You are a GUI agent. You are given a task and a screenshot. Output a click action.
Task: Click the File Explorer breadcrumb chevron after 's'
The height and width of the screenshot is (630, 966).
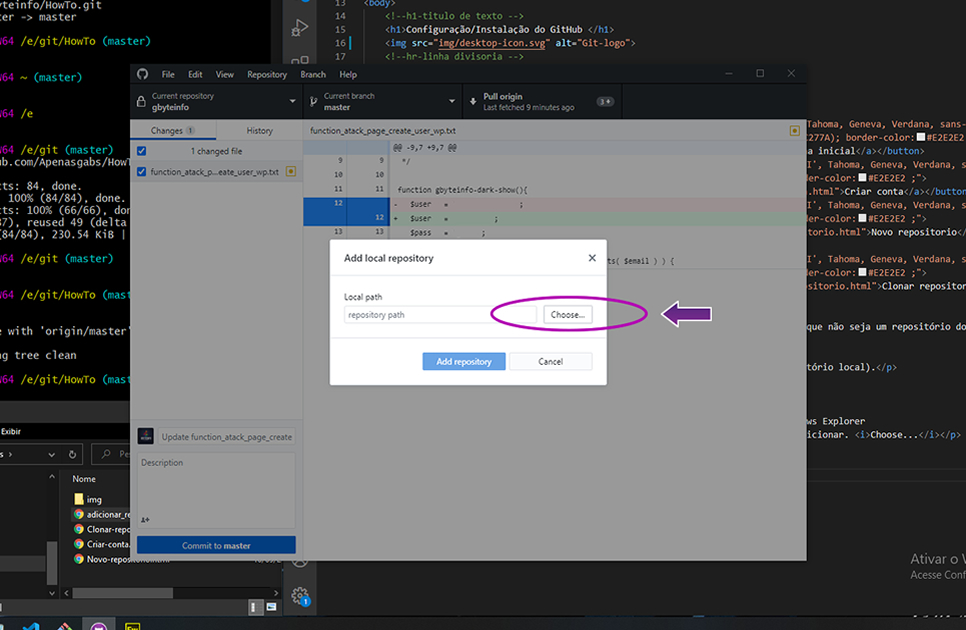coord(10,454)
